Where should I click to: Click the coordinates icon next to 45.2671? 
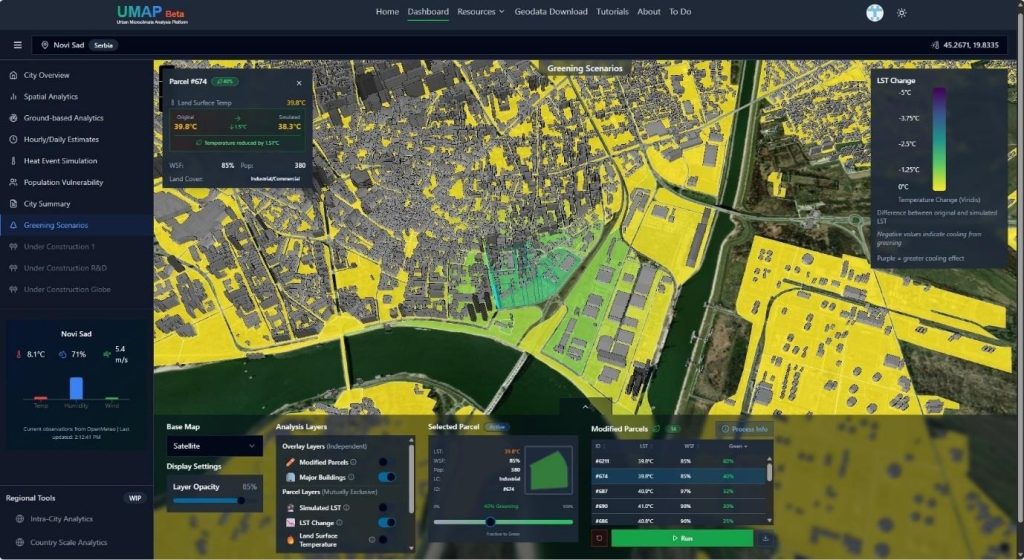[935, 45]
